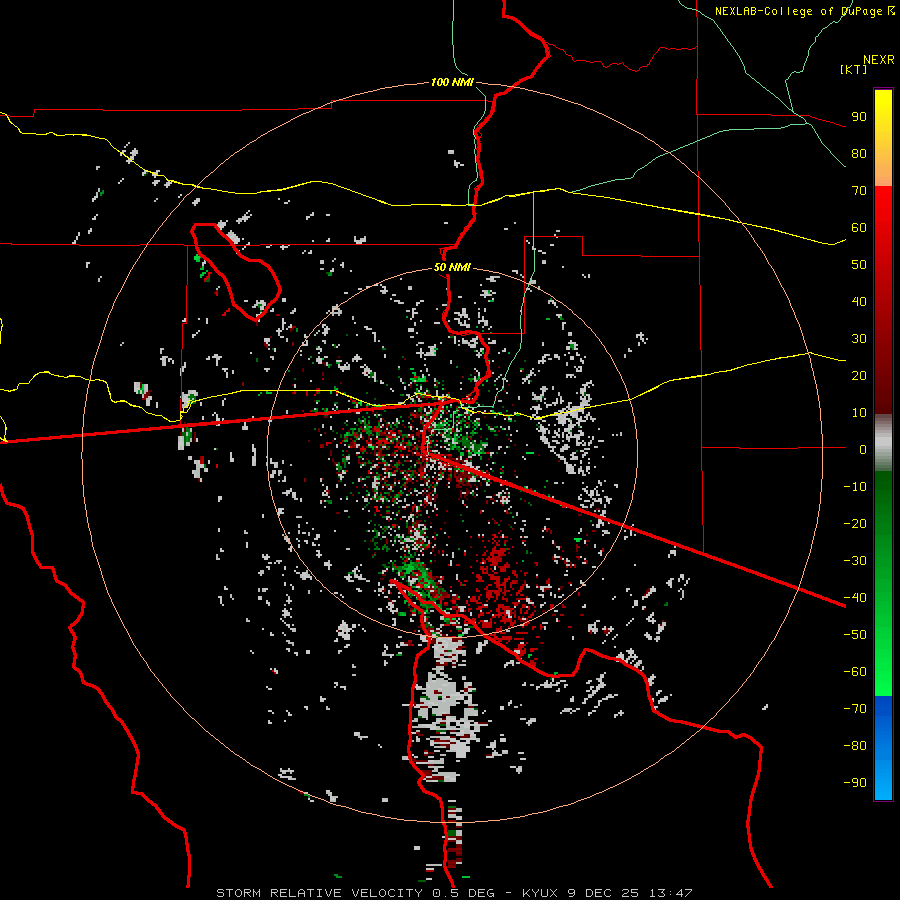
Task: Click the -50 value on velocity scale
Action: tap(855, 635)
